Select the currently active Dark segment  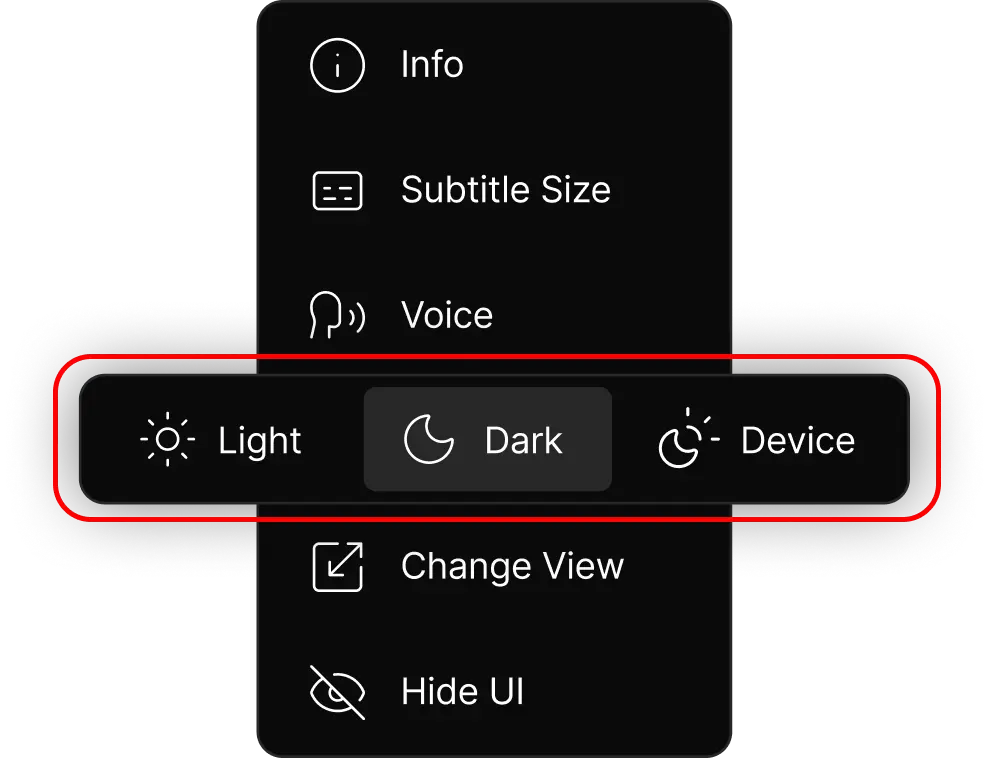(x=488, y=439)
